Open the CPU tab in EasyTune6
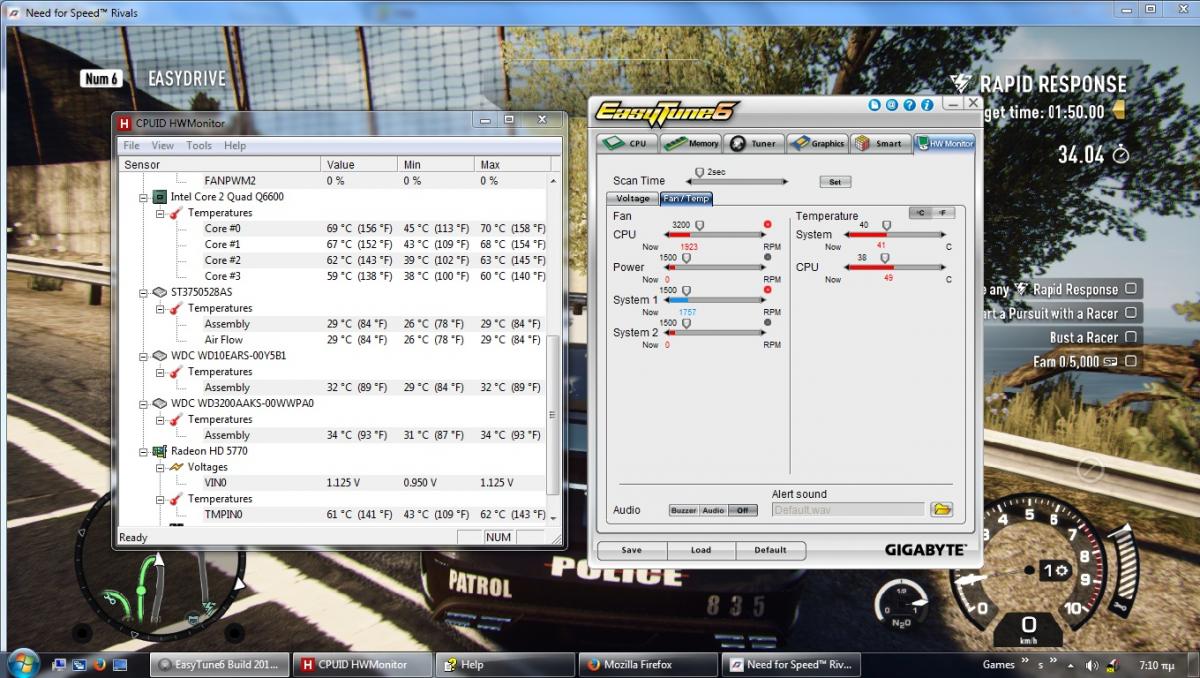The width and height of the screenshot is (1200, 678). click(x=626, y=143)
